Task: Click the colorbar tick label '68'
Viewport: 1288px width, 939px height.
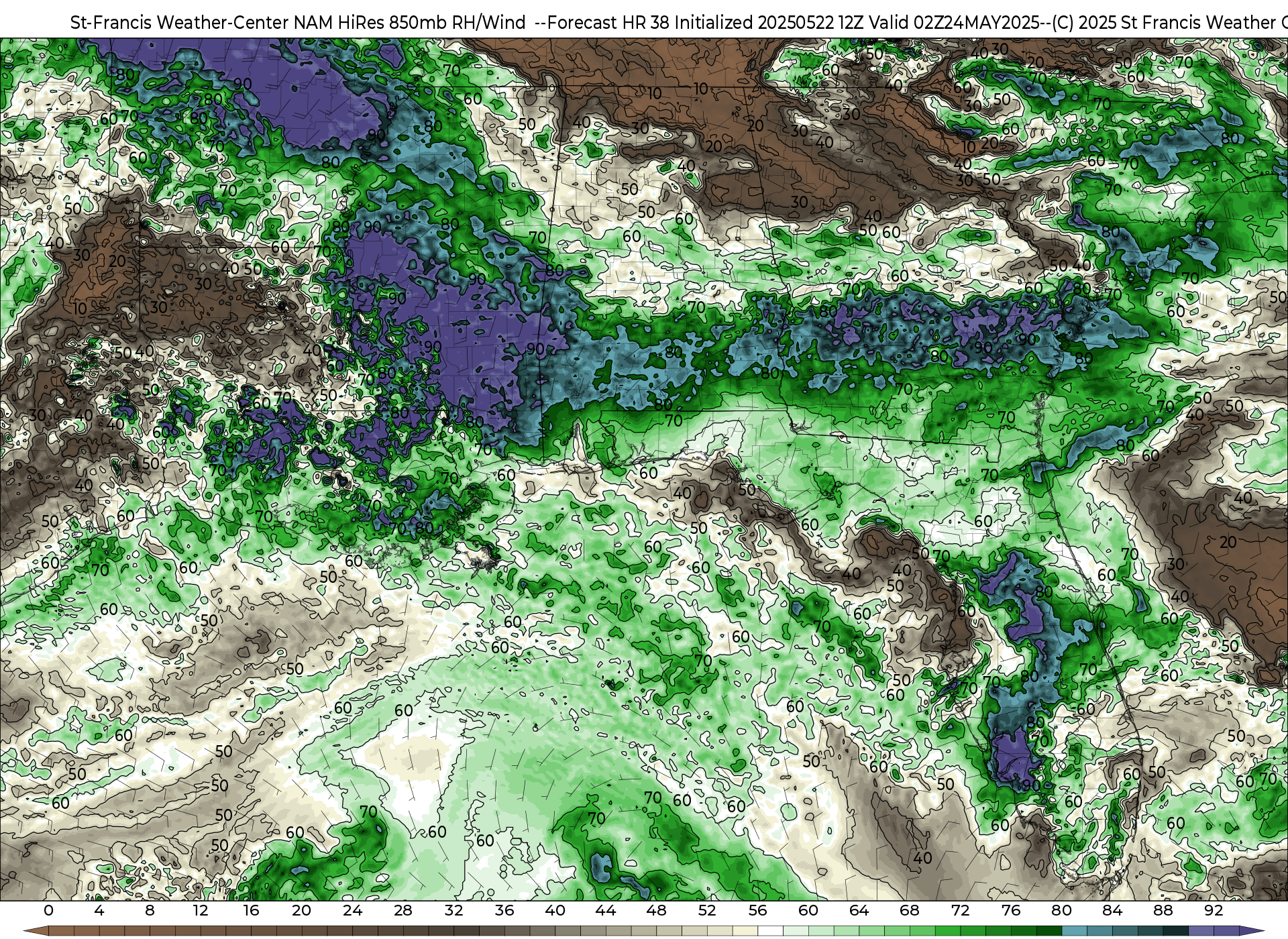Action: 910,910
